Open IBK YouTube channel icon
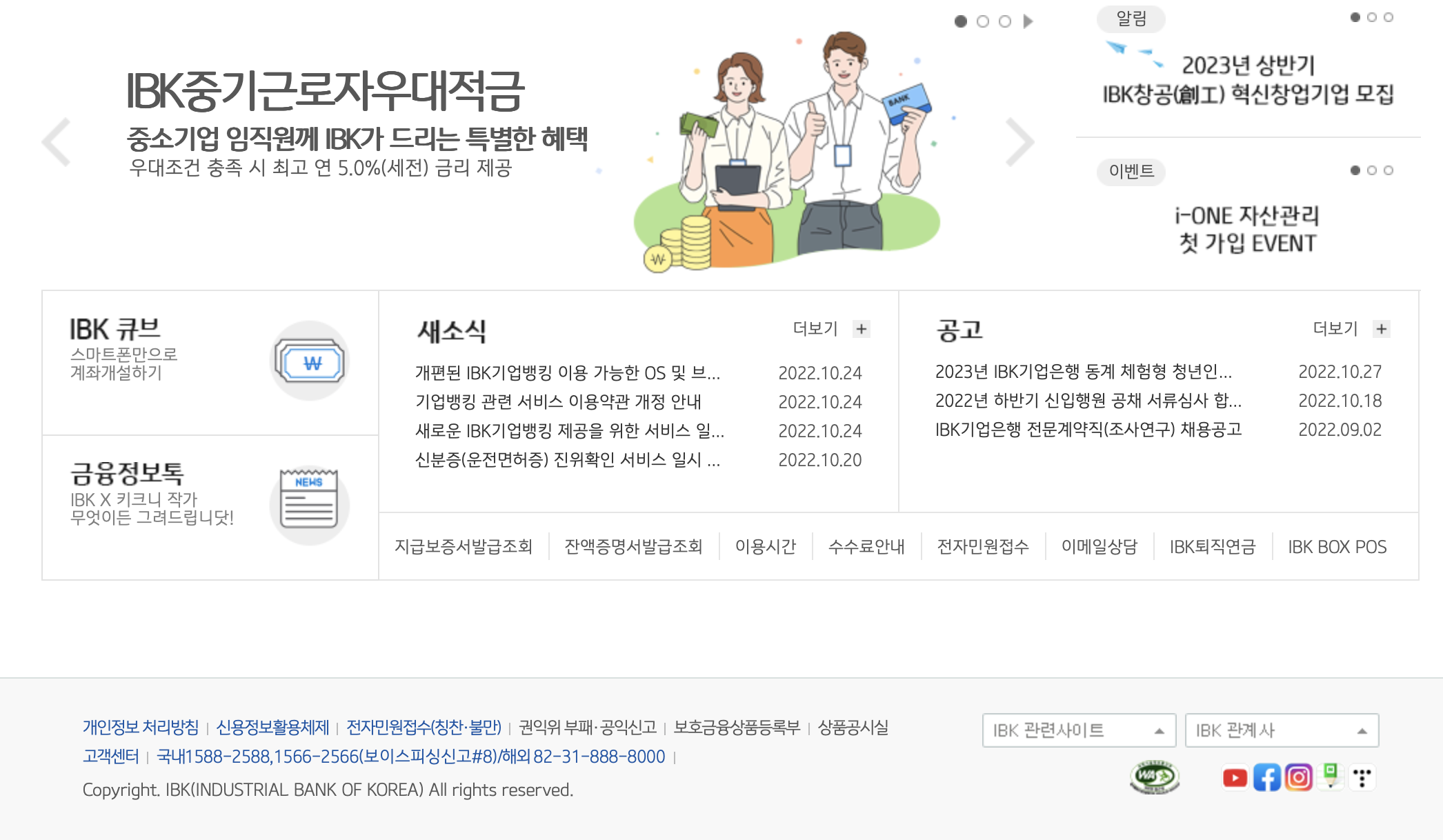The height and width of the screenshot is (840, 1443). tap(1235, 778)
